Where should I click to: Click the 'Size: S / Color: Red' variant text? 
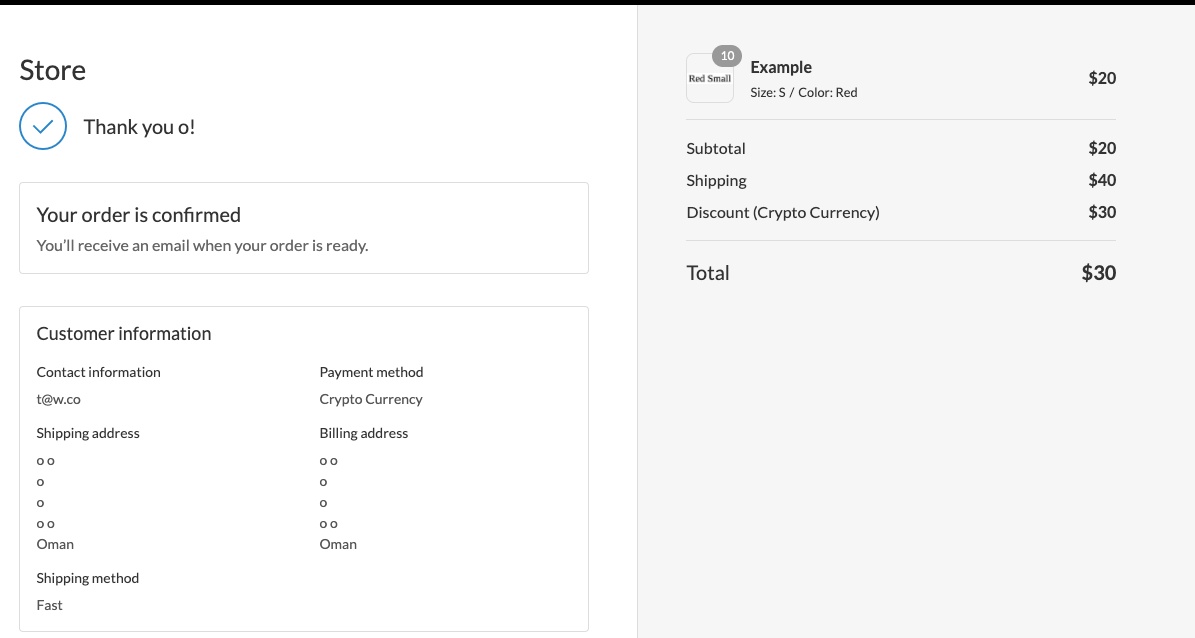click(804, 92)
